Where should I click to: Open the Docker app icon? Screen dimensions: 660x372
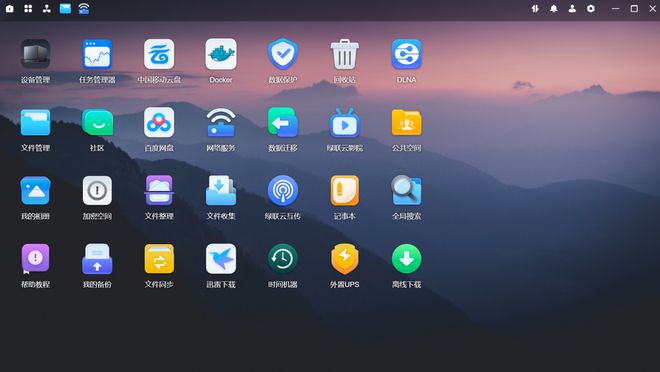tap(221, 54)
